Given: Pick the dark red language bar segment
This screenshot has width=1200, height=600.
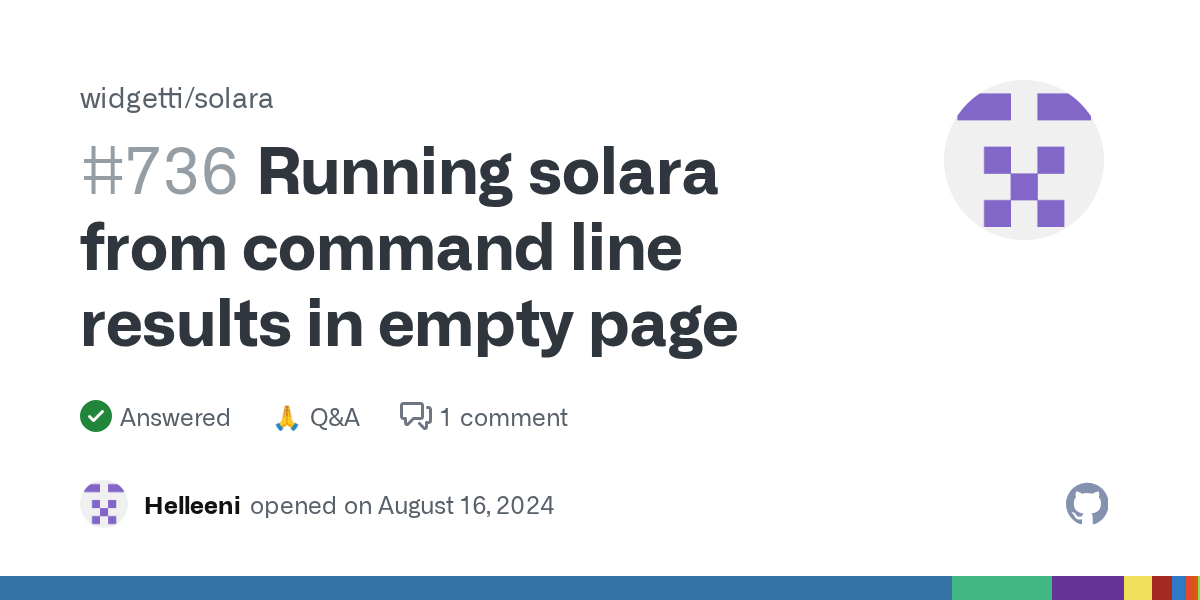Looking at the screenshot, I should (x=1161, y=588).
